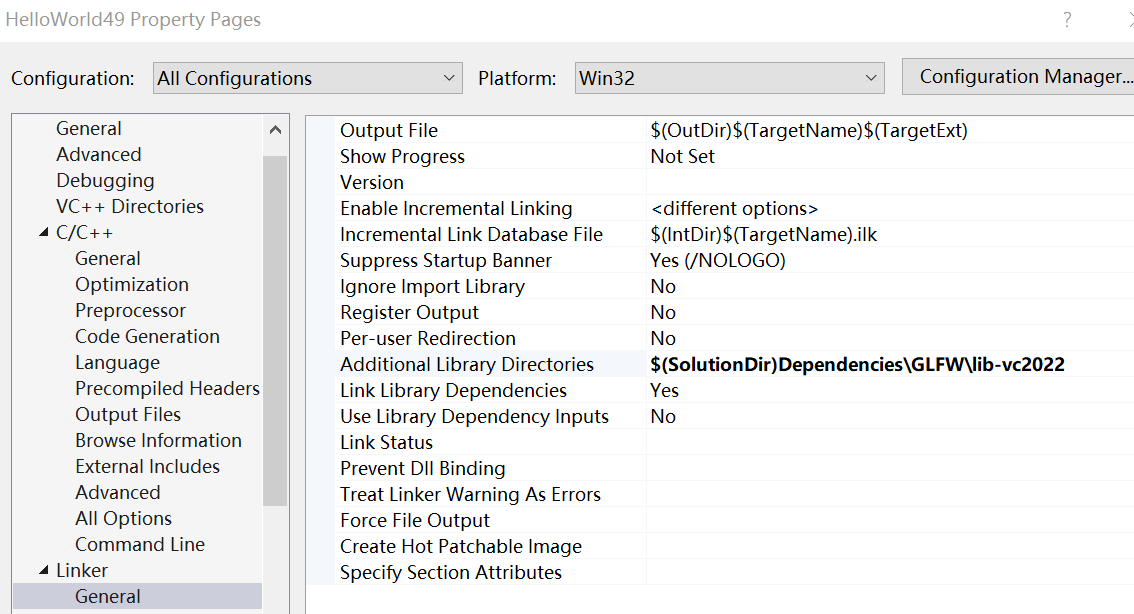The image size is (1134, 614).
Task: Open the Help question mark icon
Action: [1067, 20]
